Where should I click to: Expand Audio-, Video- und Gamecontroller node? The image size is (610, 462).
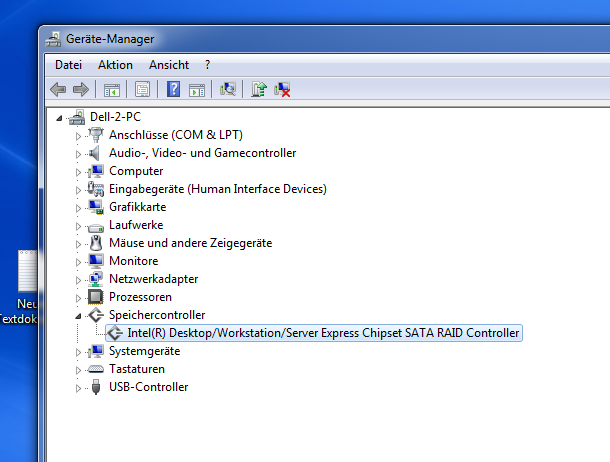click(x=78, y=154)
